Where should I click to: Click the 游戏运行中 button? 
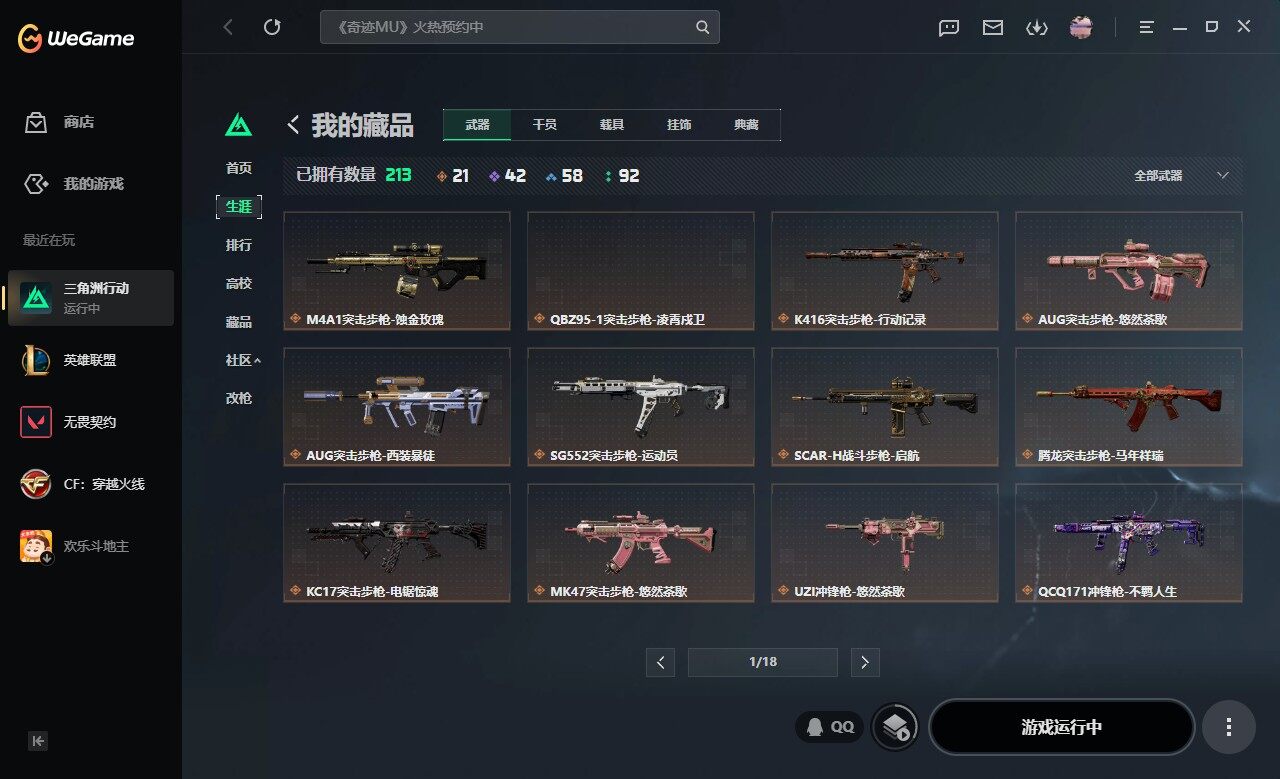pos(1062,727)
